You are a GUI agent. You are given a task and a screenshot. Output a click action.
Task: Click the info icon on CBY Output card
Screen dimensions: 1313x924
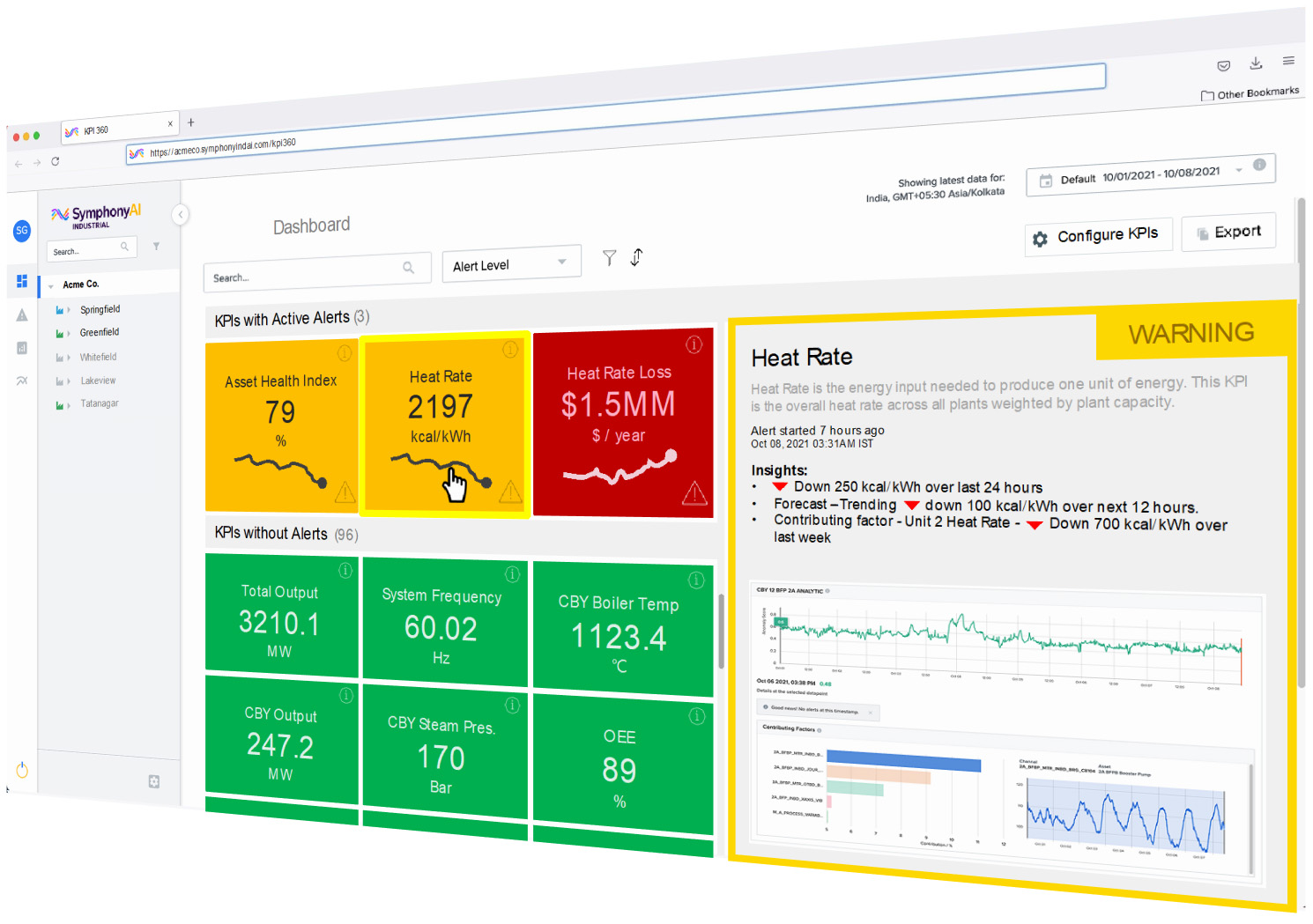(346, 695)
